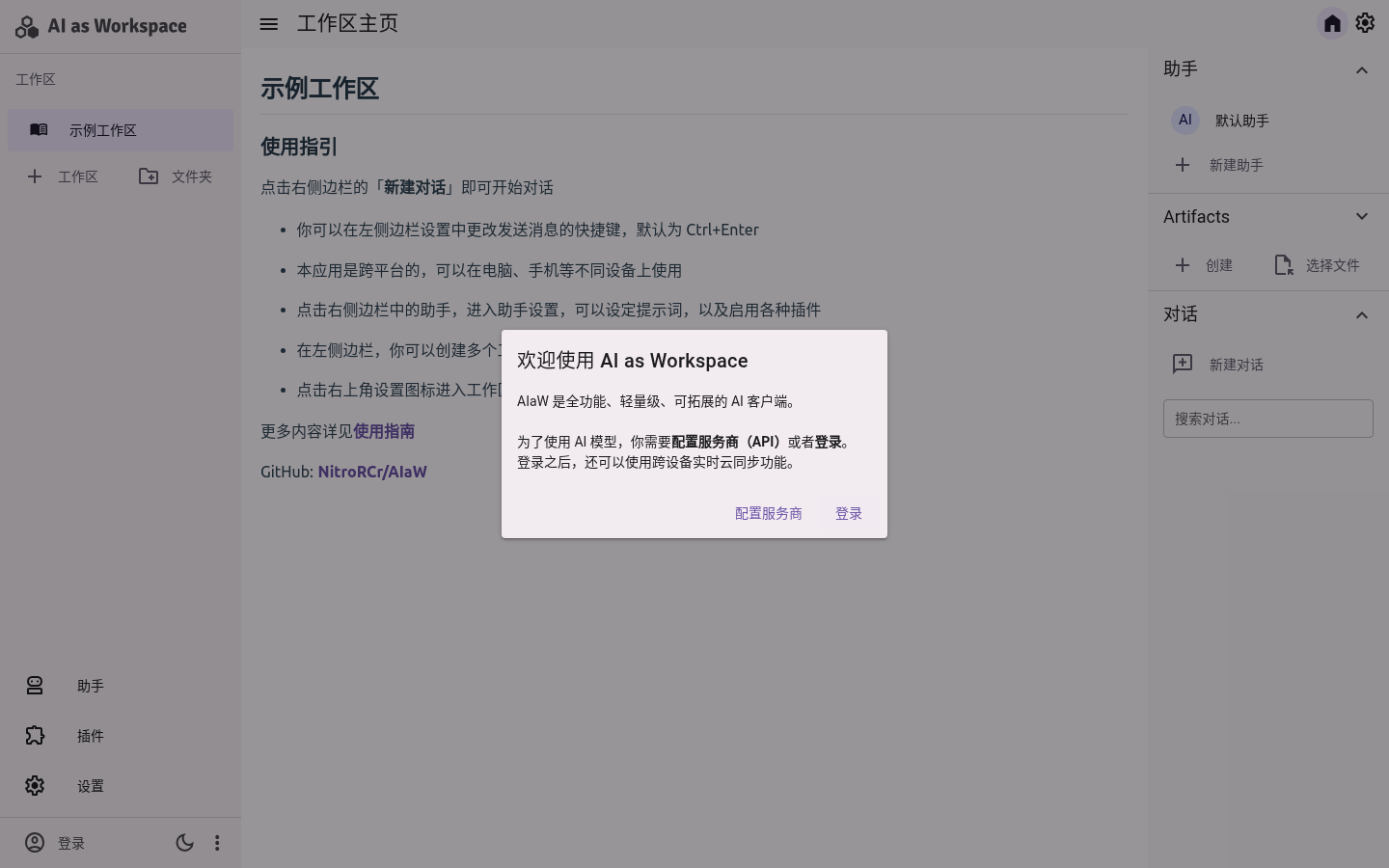Open the 设置 sidebar menu item
The image size is (1389, 868).
click(121, 786)
